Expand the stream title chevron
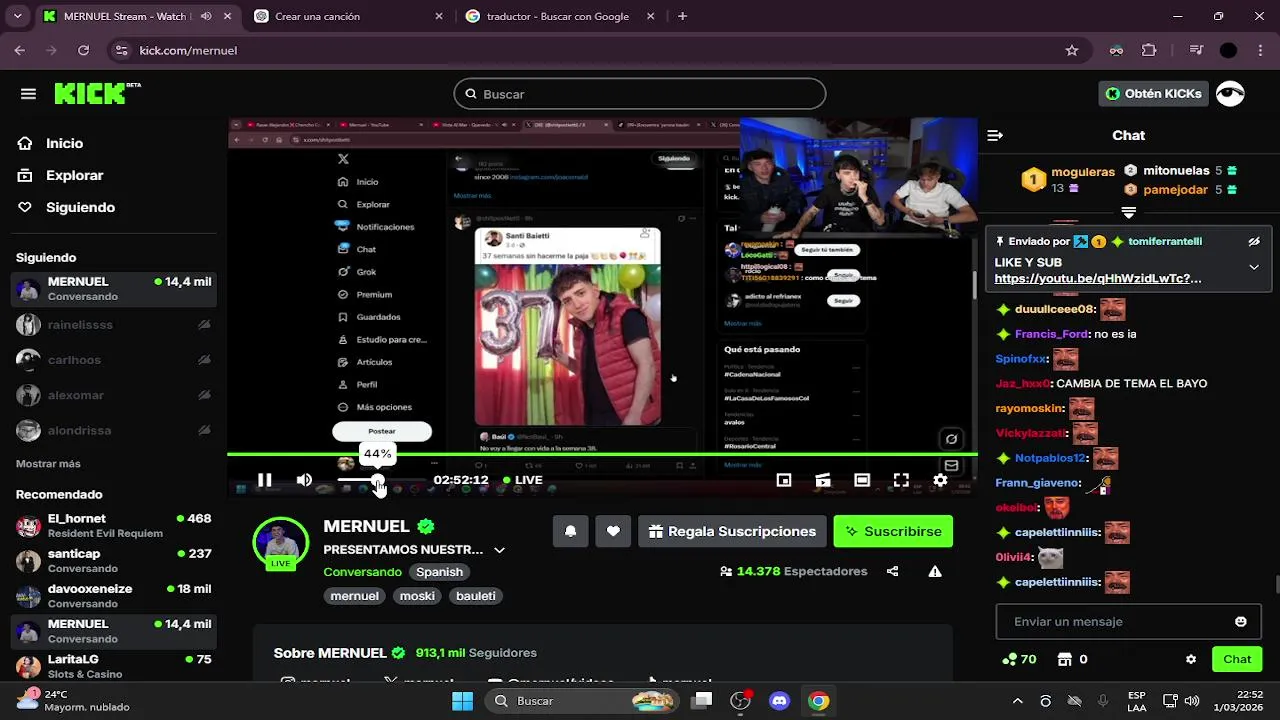 [499, 550]
